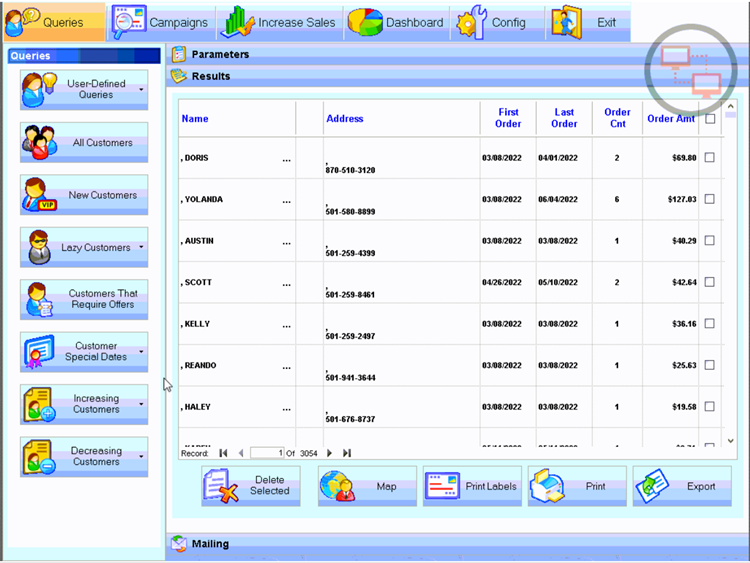
Task: Sort by Last Order column header
Action: [564, 118]
